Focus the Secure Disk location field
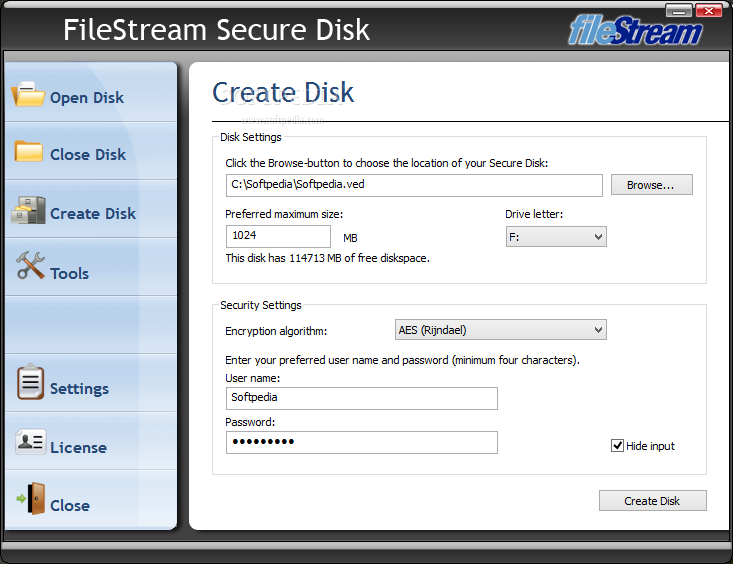 point(414,185)
